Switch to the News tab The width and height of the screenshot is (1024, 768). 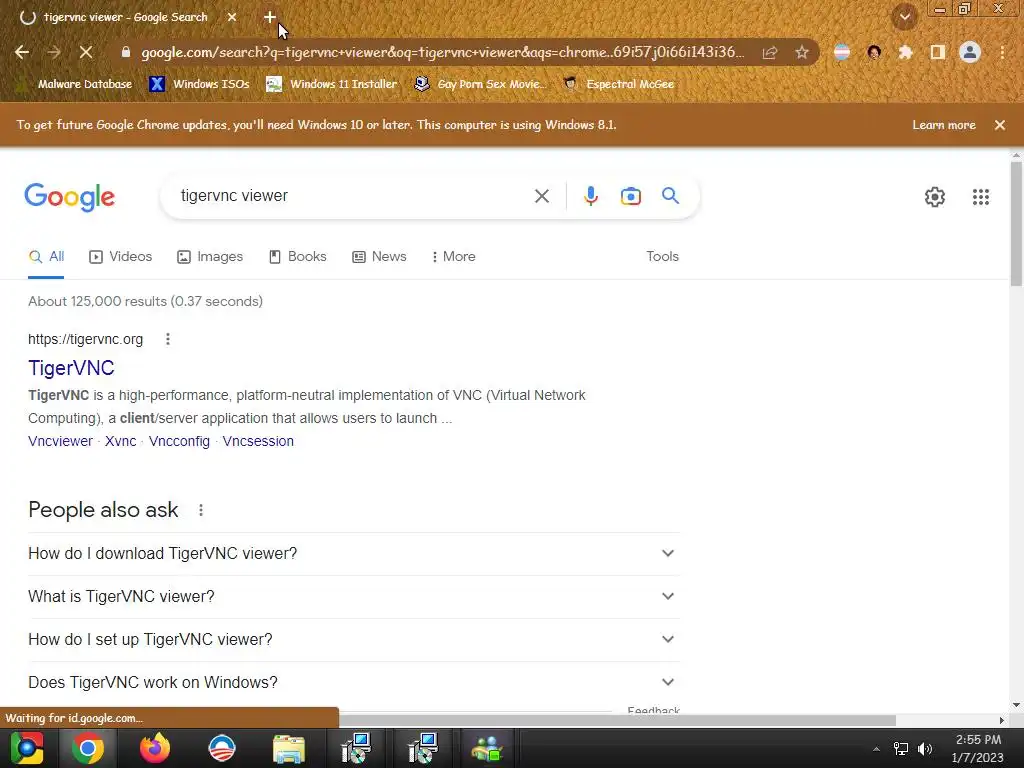click(x=379, y=257)
